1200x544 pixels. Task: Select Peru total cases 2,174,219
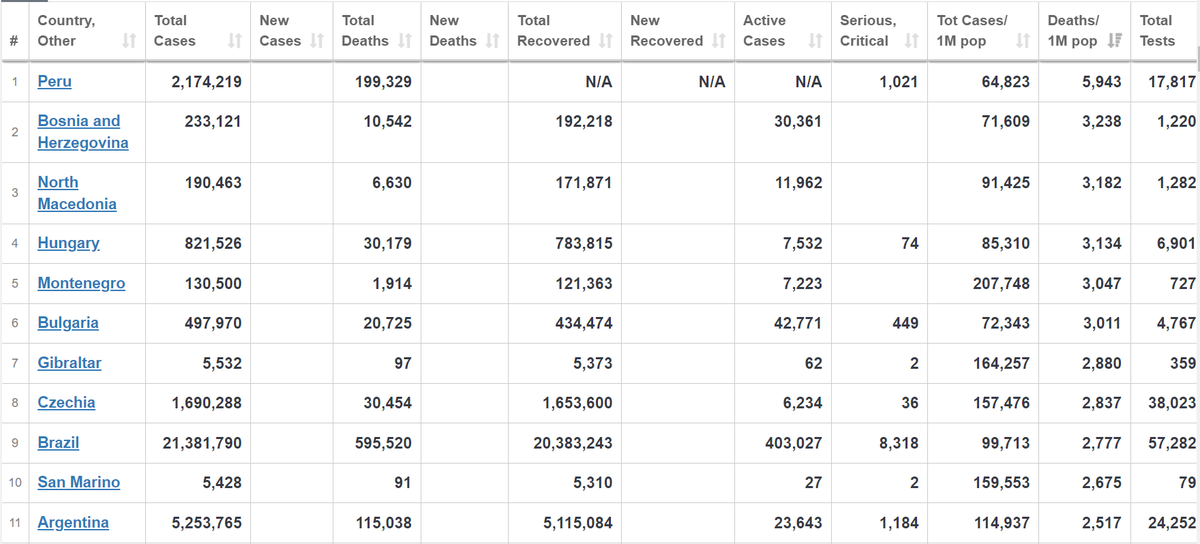[x=207, y=82]
